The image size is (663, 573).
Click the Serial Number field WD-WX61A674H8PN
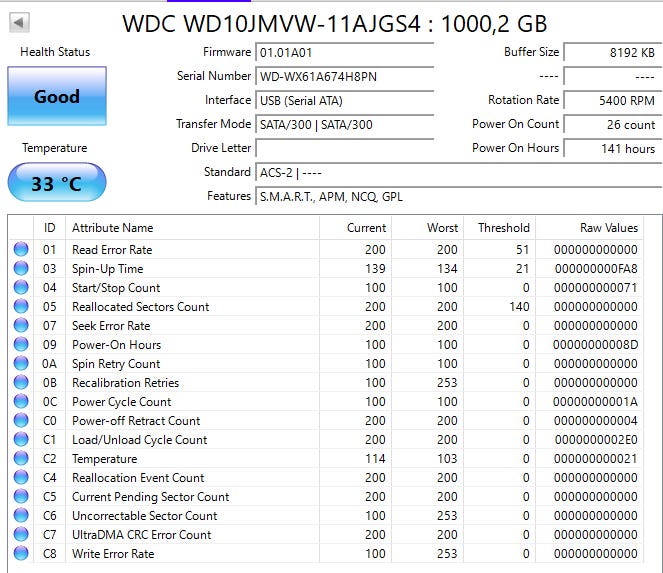click(x=345, y=77)
